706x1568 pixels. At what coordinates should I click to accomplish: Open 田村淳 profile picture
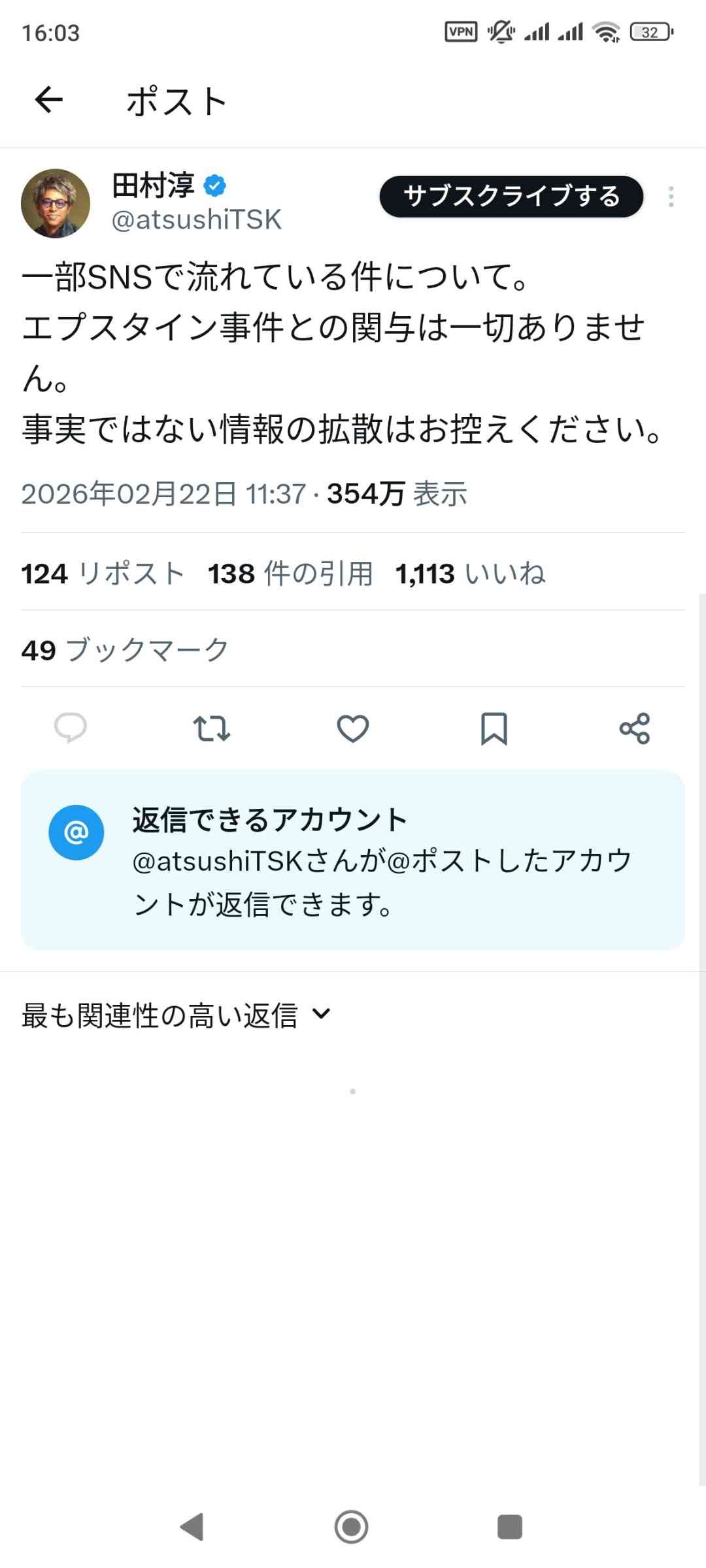coord(56,203)
